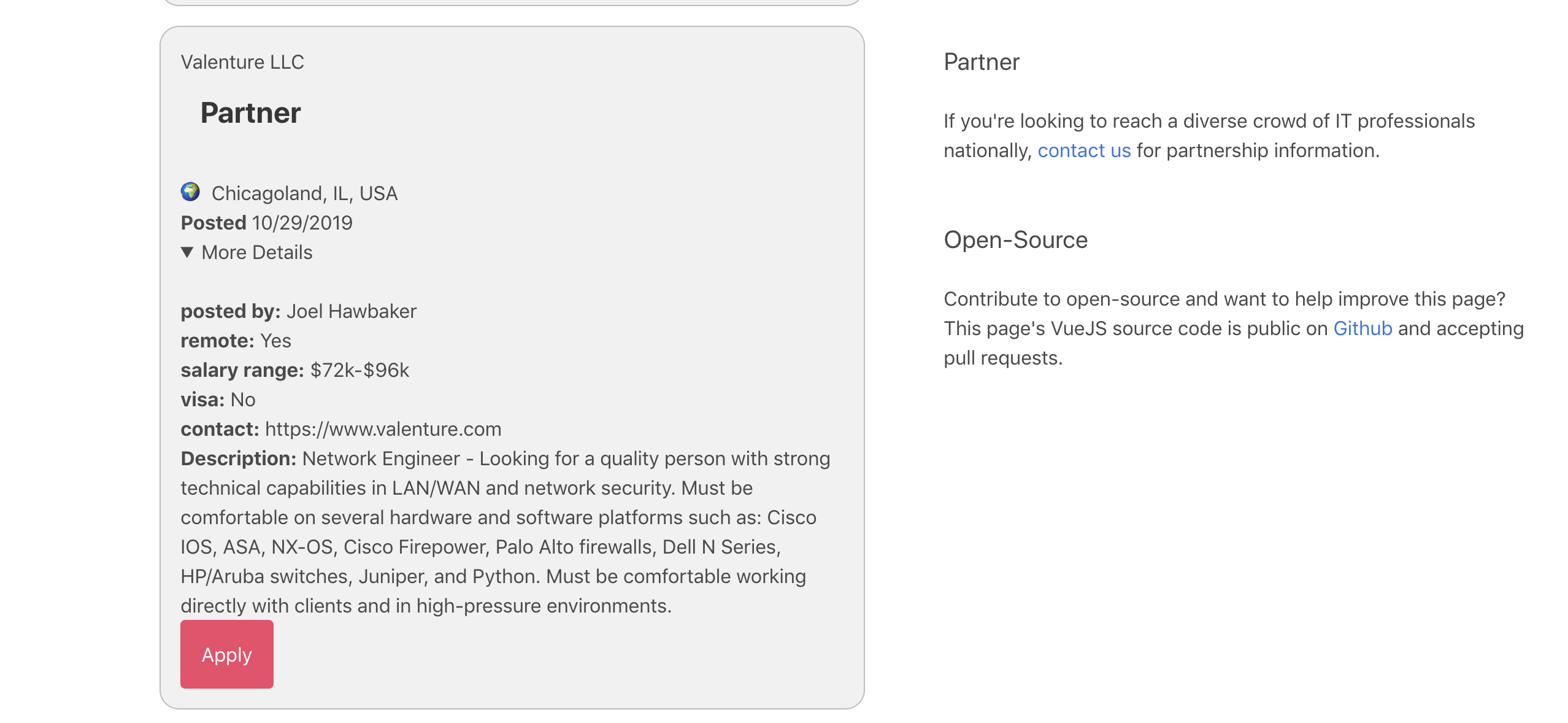Viewport: 1568px width, 723px height.
Task: Select the Valenture LLC company name
Action: point(242,61)
